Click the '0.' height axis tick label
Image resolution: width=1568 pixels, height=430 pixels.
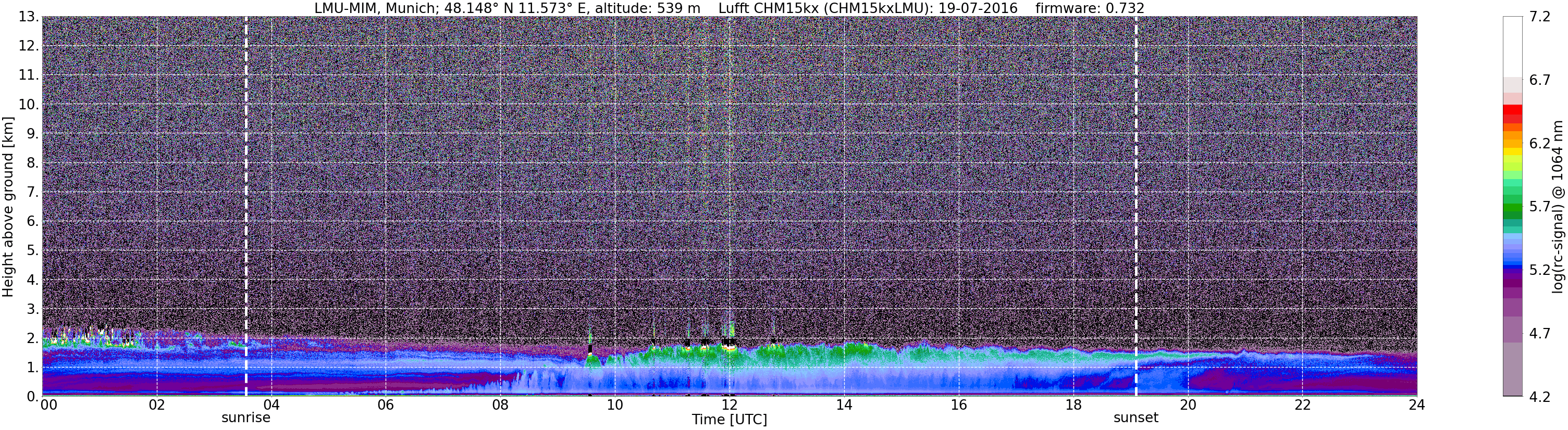33,396
